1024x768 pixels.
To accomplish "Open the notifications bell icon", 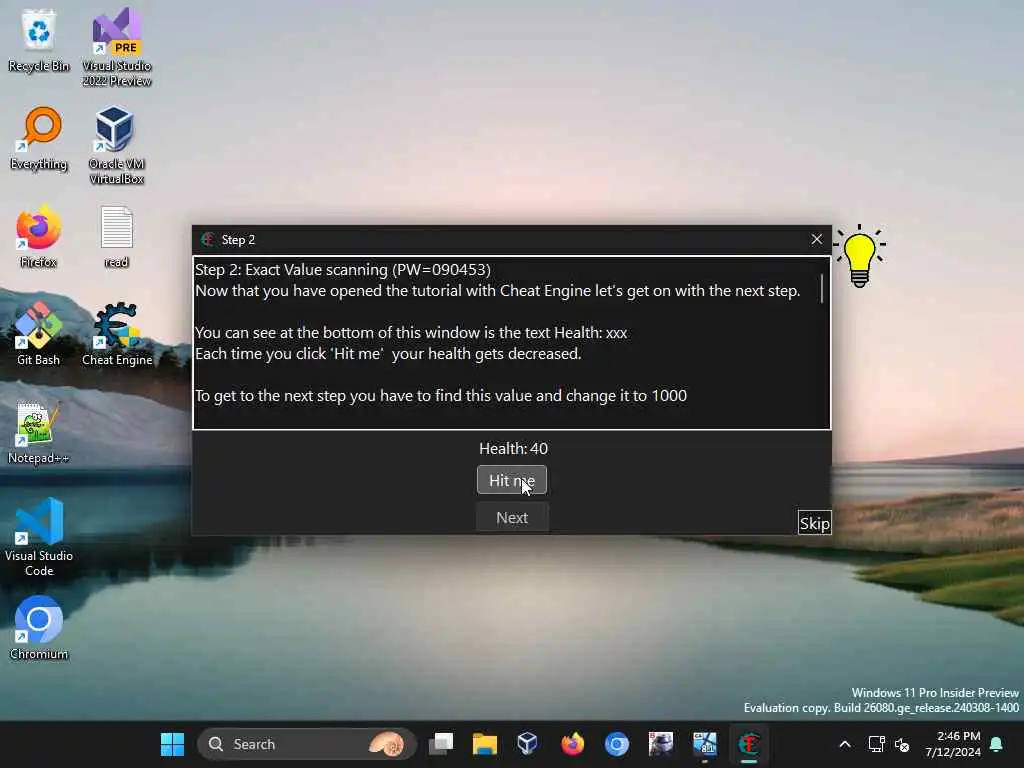I will click(997, 744).
